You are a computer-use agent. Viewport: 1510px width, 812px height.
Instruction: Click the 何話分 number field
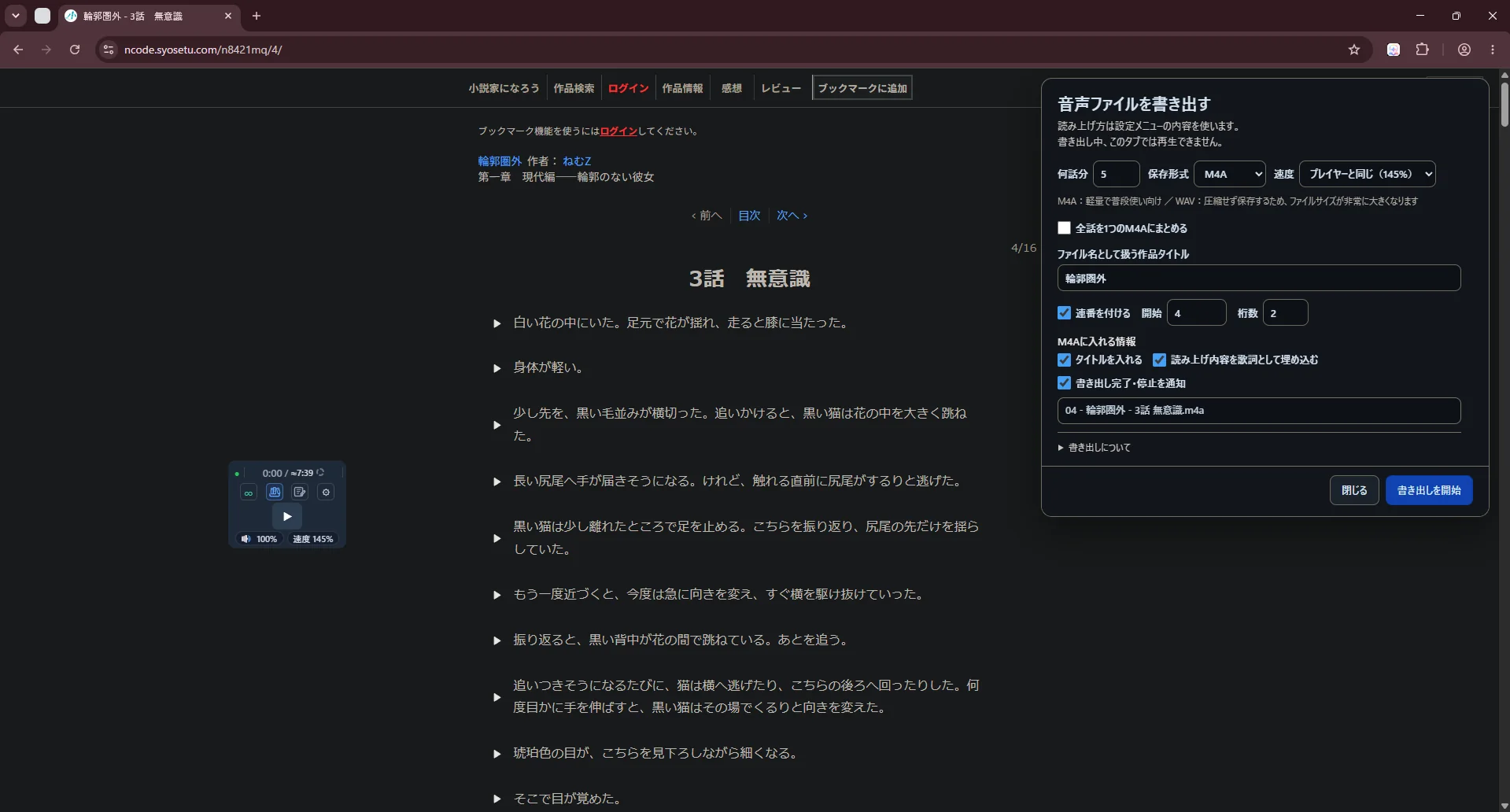pyautogui.click(x=1116, y=174)
